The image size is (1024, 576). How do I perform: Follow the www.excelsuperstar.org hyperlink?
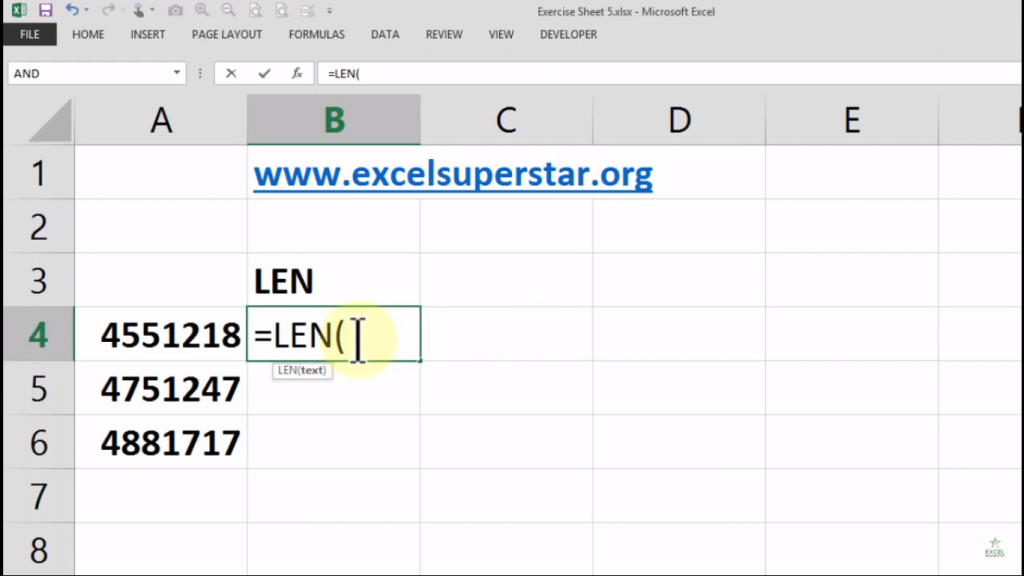tap(452, 173)
